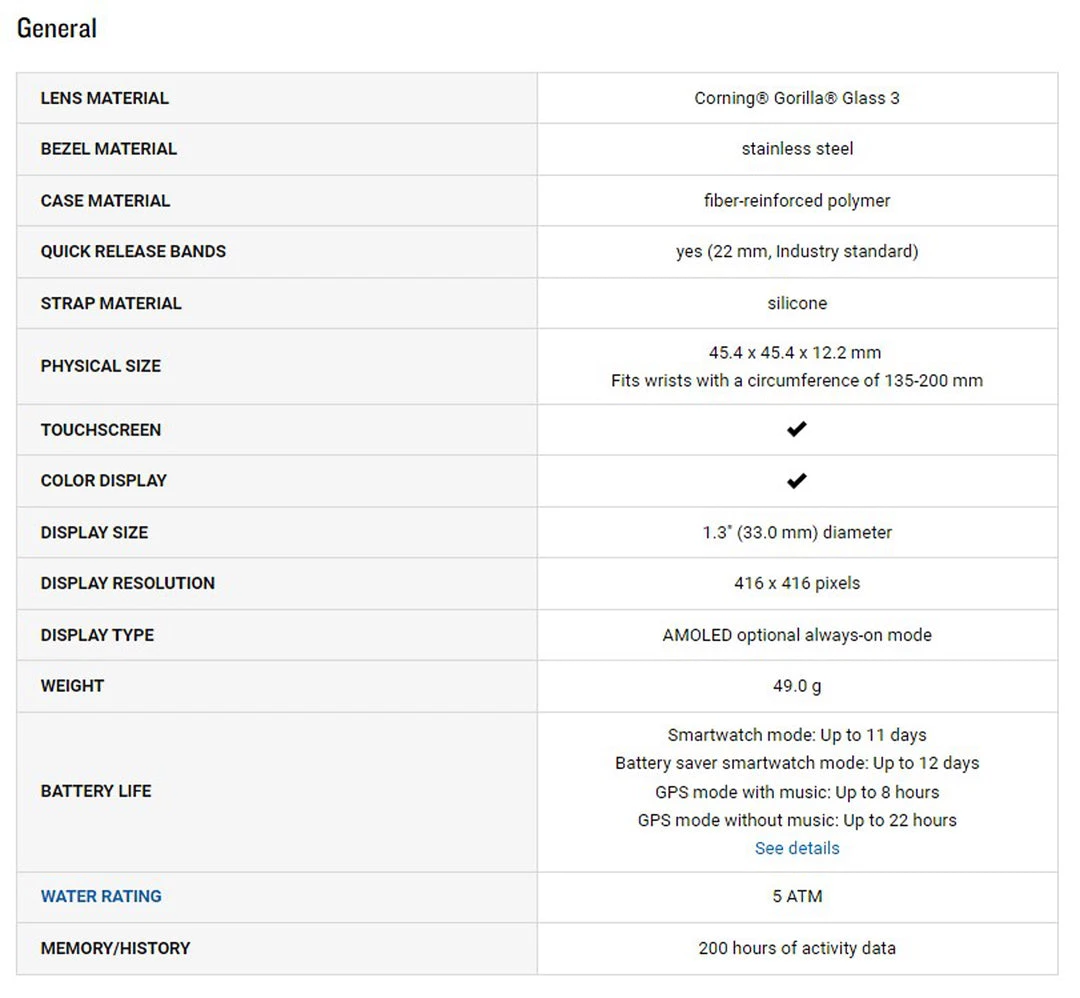Image resolution: width=1080 pixels, height=998 pixels.
Task: Click the Corning Gorilla Glass 3 value
Action: coord(797,98)
